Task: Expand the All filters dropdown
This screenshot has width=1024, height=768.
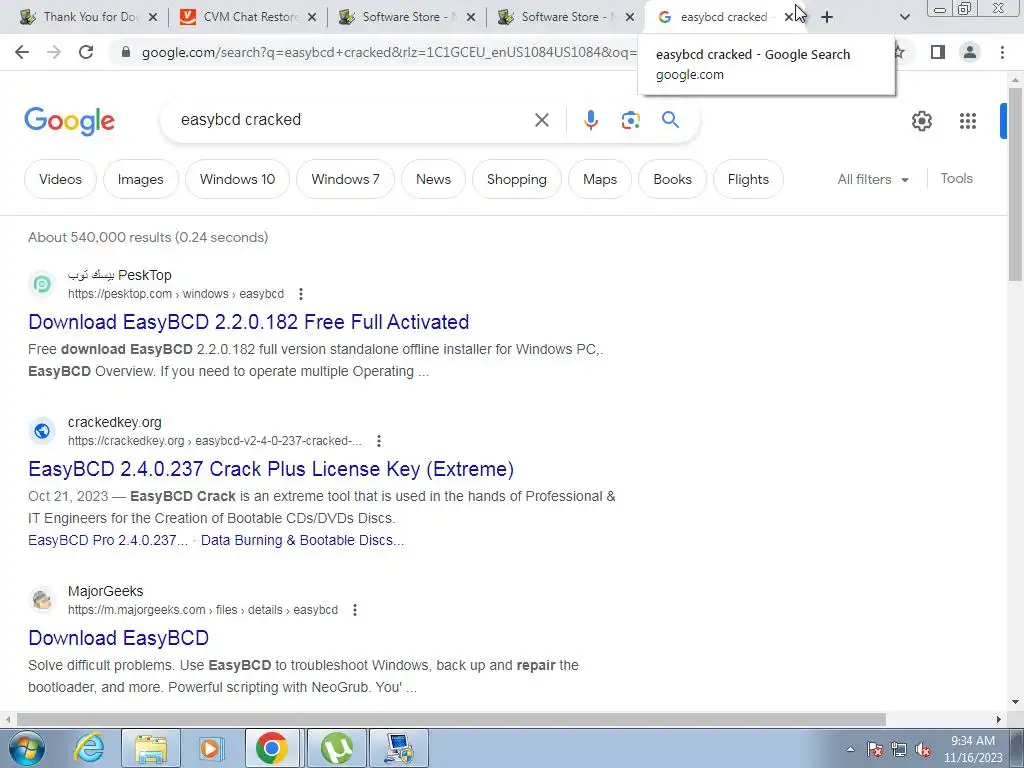Action: [x=873, y=179]
